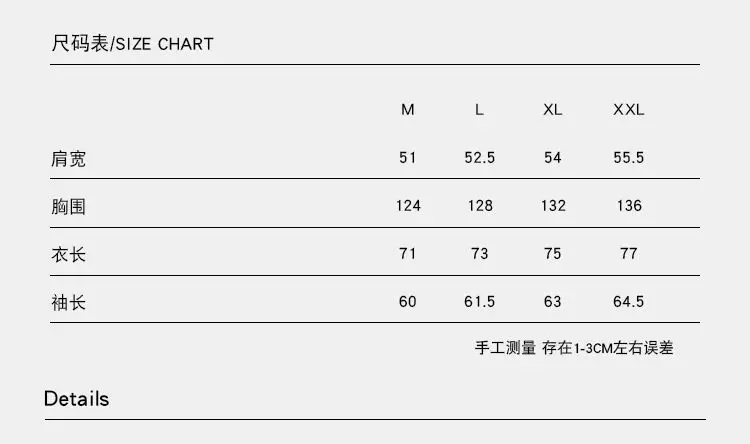Click the Details section heading
This screenshot has height=444, width=750.
(77, 399)
